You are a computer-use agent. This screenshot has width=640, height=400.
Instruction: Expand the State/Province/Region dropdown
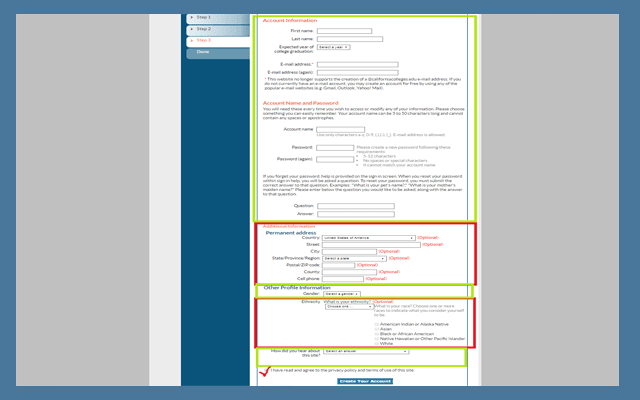click(x=354, y=258)
